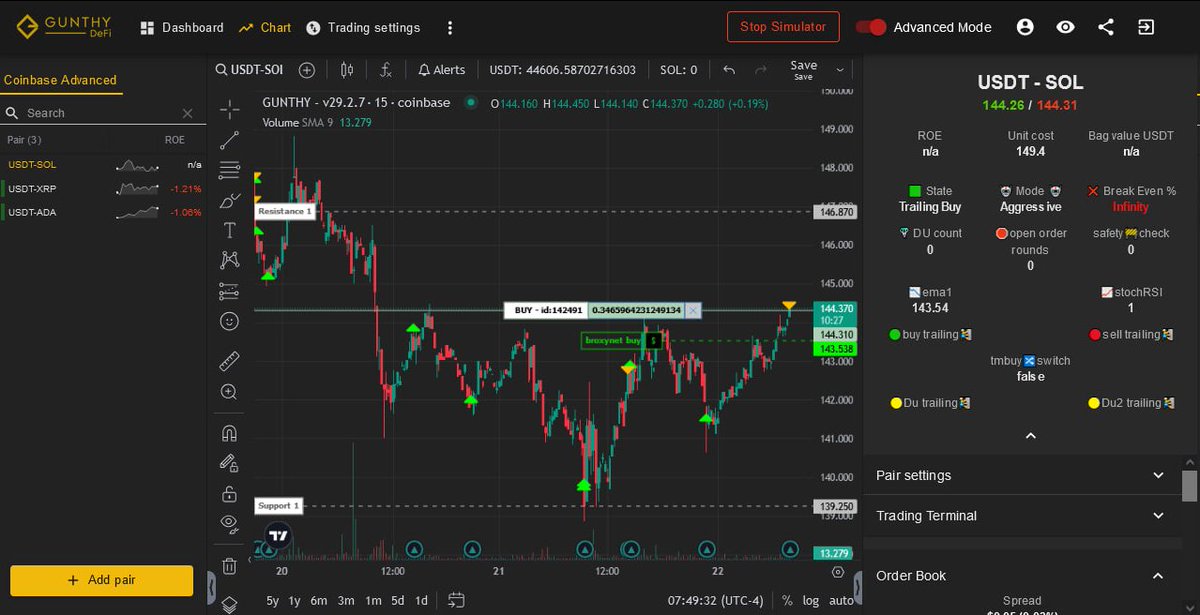Select the zoom in tool
Viewport: 1200px width, 615px height.
[229, 392]
